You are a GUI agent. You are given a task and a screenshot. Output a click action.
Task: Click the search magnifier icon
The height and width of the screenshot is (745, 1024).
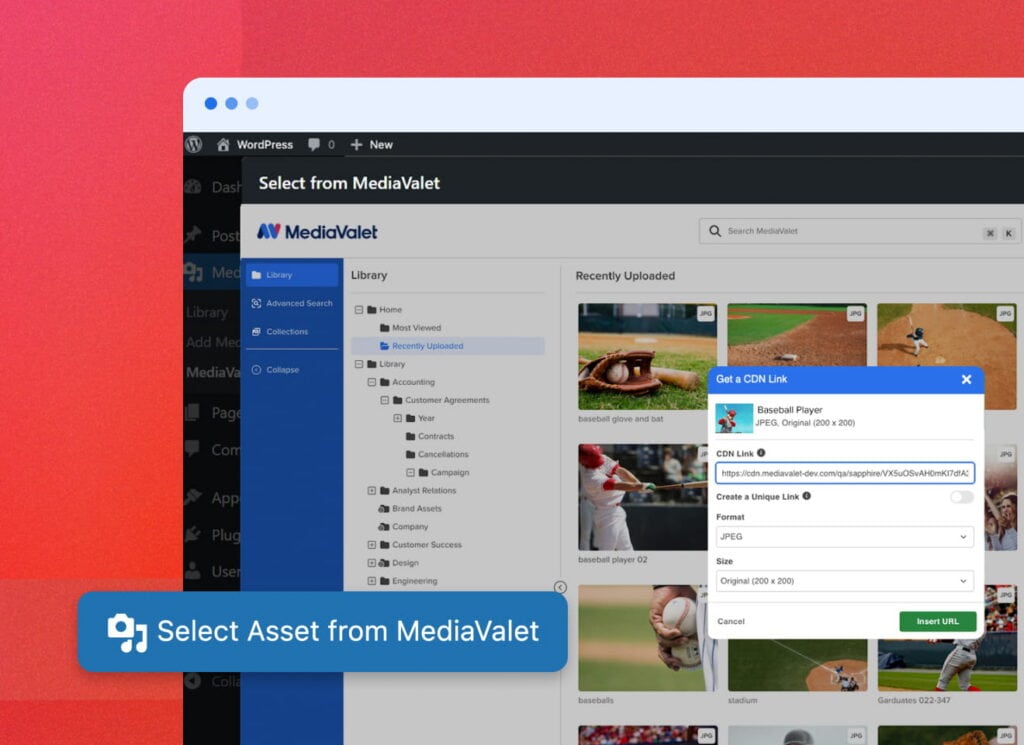pos(715,231)
